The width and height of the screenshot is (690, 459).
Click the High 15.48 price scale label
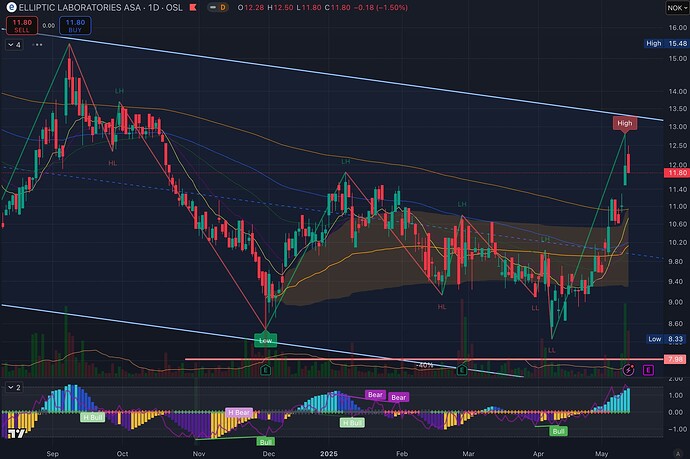tap(666, 44)
